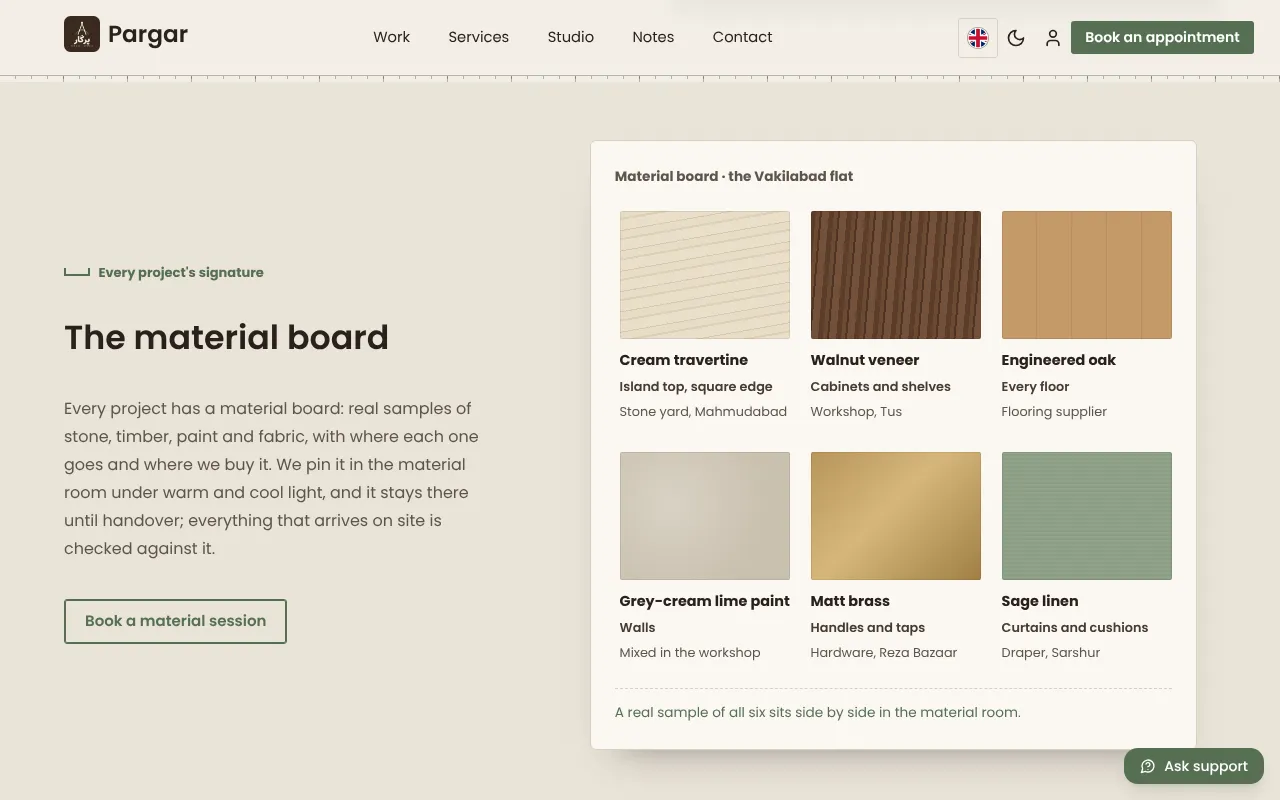Screen dimensions: 1280x800
Task: Click the 'Grey-cream lime paint' title
Action: point(705,601)
